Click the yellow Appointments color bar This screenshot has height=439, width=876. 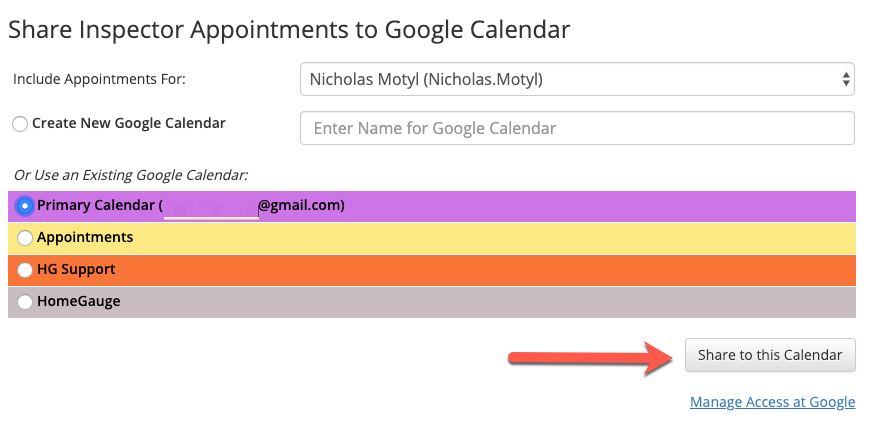pyautogui.click(x=500, y=238)
